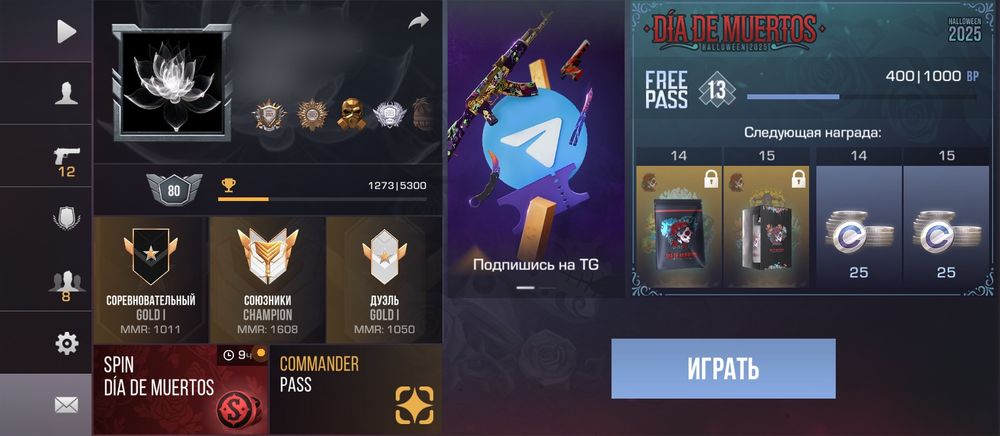Image resolution: width=1000 pixels, height=436 pixels.
Task: Click the Играть play button
Action: pyautogui.click(x=723, y=368)
